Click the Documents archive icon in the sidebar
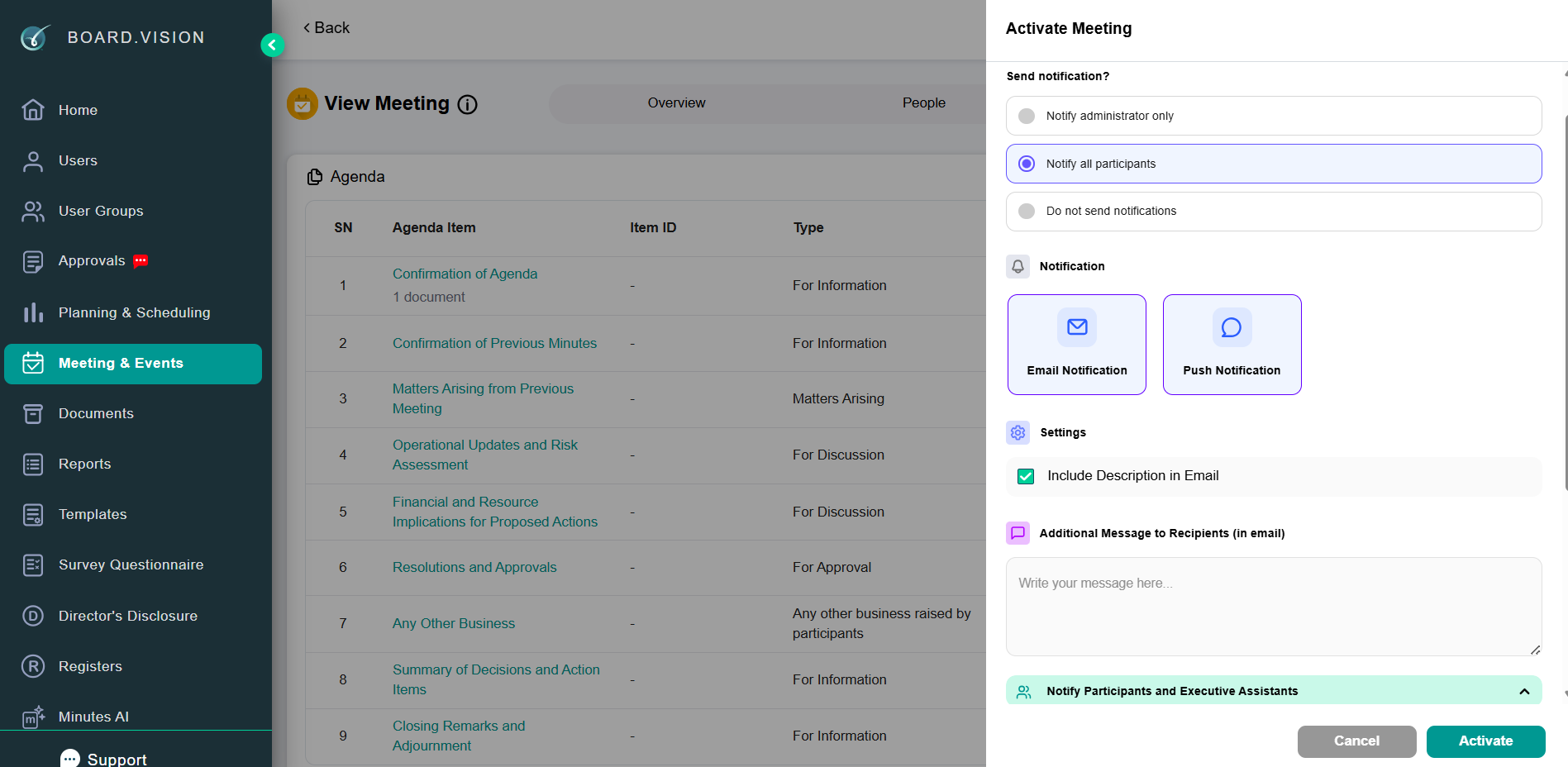The width and height of the screenshot is (1568, 767). click(33, 414)
